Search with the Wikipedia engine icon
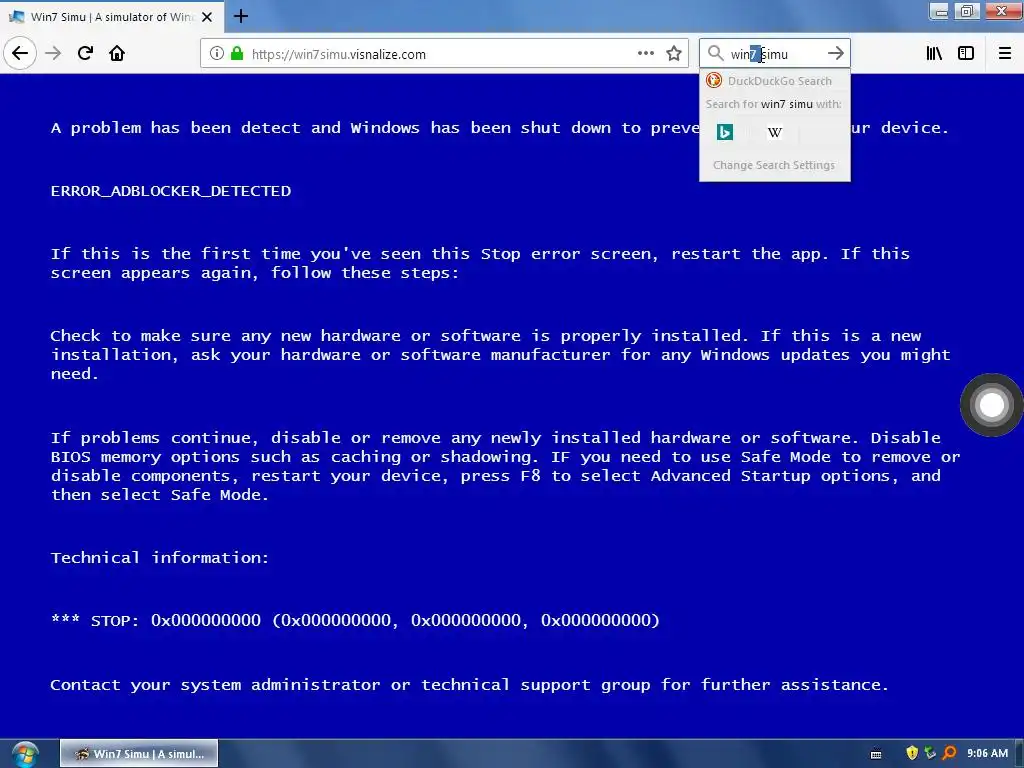The height and width of the screenshot is (768, 1024). (x=775, y=133)
